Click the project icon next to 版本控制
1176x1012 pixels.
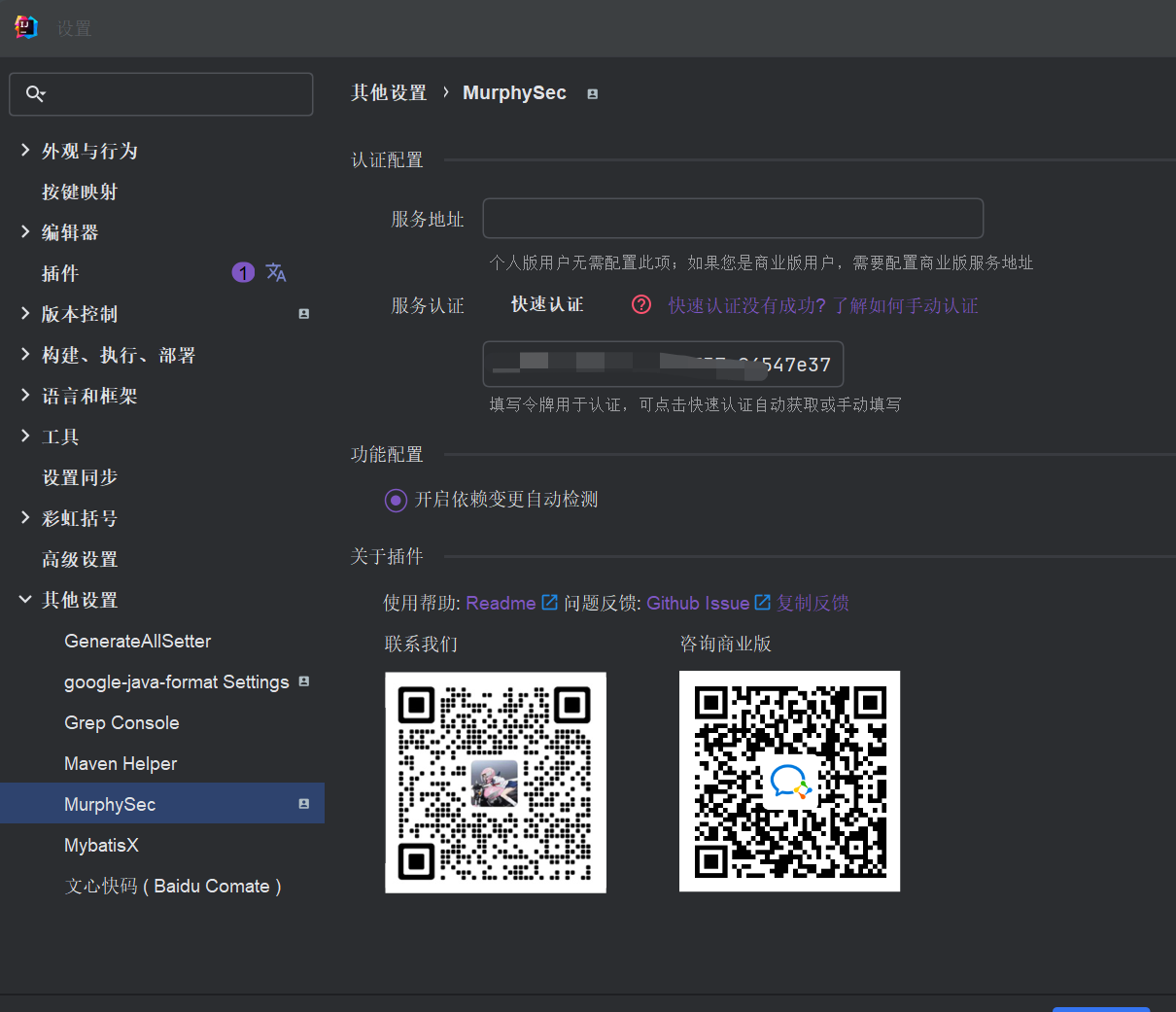pos(303,314)
